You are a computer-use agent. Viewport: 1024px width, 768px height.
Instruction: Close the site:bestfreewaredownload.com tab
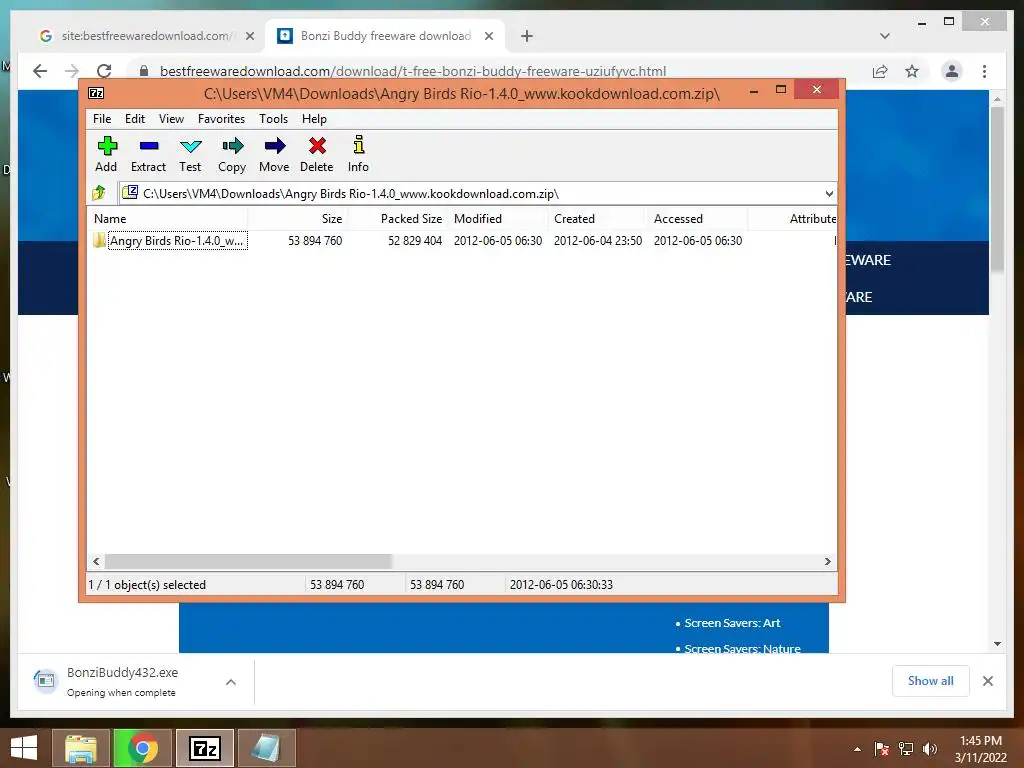(x=249, y=36)
